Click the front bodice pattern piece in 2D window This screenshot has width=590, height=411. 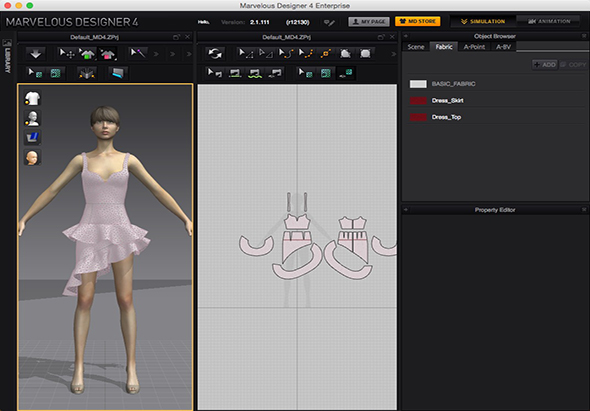pyautogui.click(x=297, y=222)
